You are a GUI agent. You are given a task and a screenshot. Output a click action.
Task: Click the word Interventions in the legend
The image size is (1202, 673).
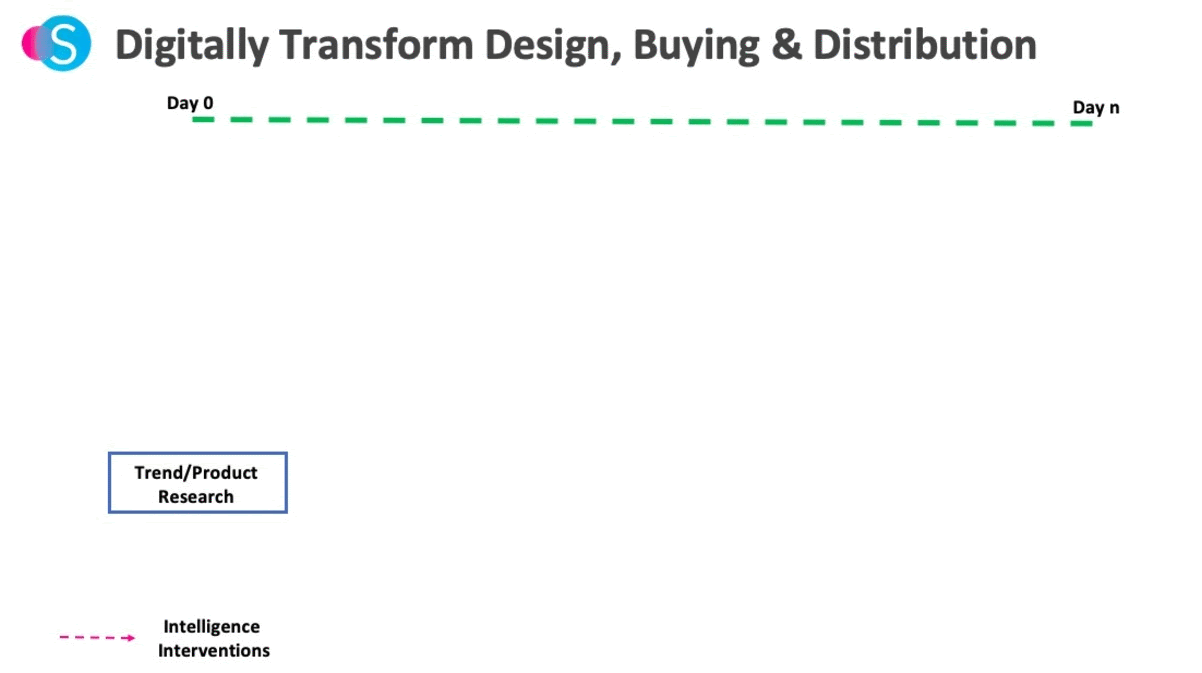point(213,650)
